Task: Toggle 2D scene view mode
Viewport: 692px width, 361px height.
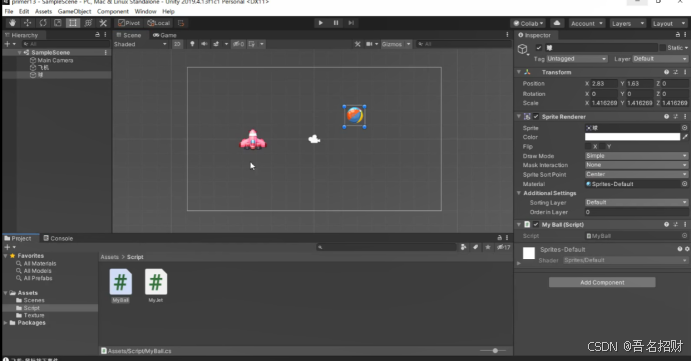Action: pyautogui.click(x=177, y=44)
